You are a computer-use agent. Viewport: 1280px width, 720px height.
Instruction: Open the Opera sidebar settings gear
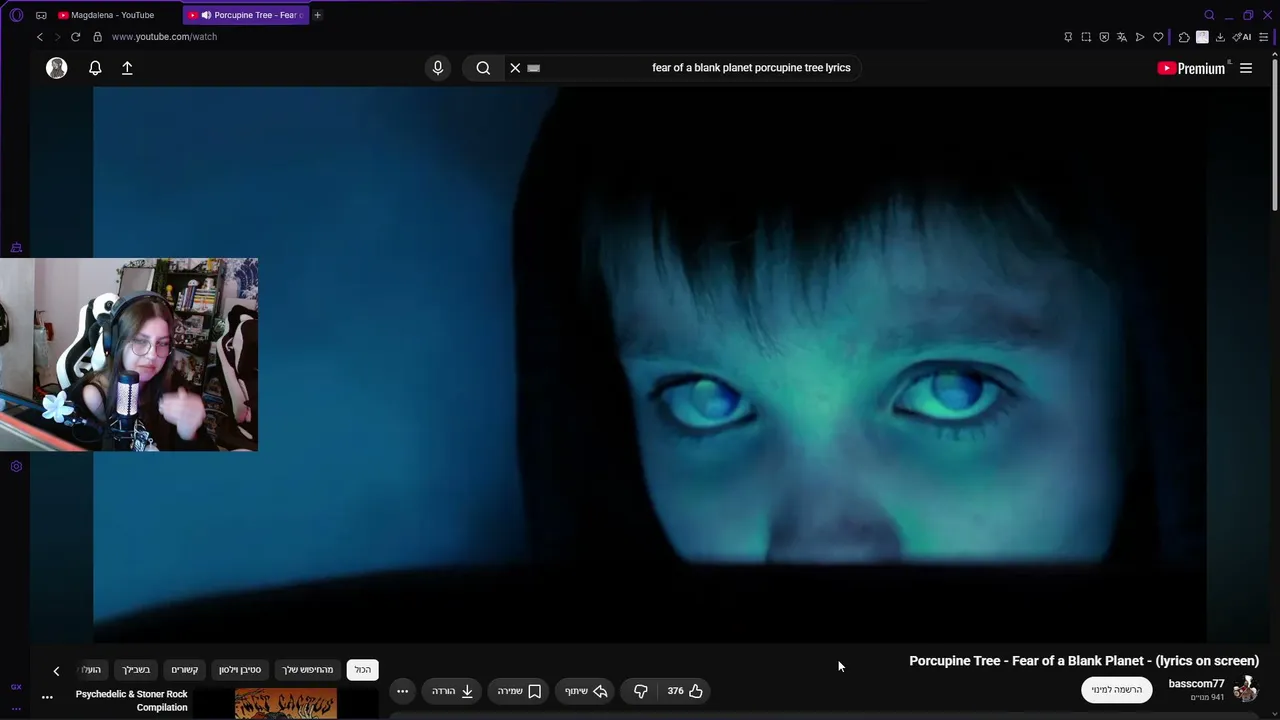(x=16, y=466)
